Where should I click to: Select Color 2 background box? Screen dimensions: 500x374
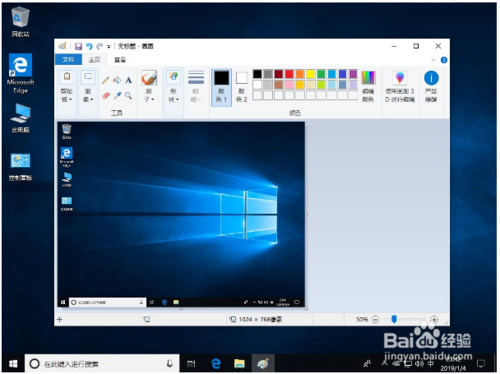click(x=242, y=87)
